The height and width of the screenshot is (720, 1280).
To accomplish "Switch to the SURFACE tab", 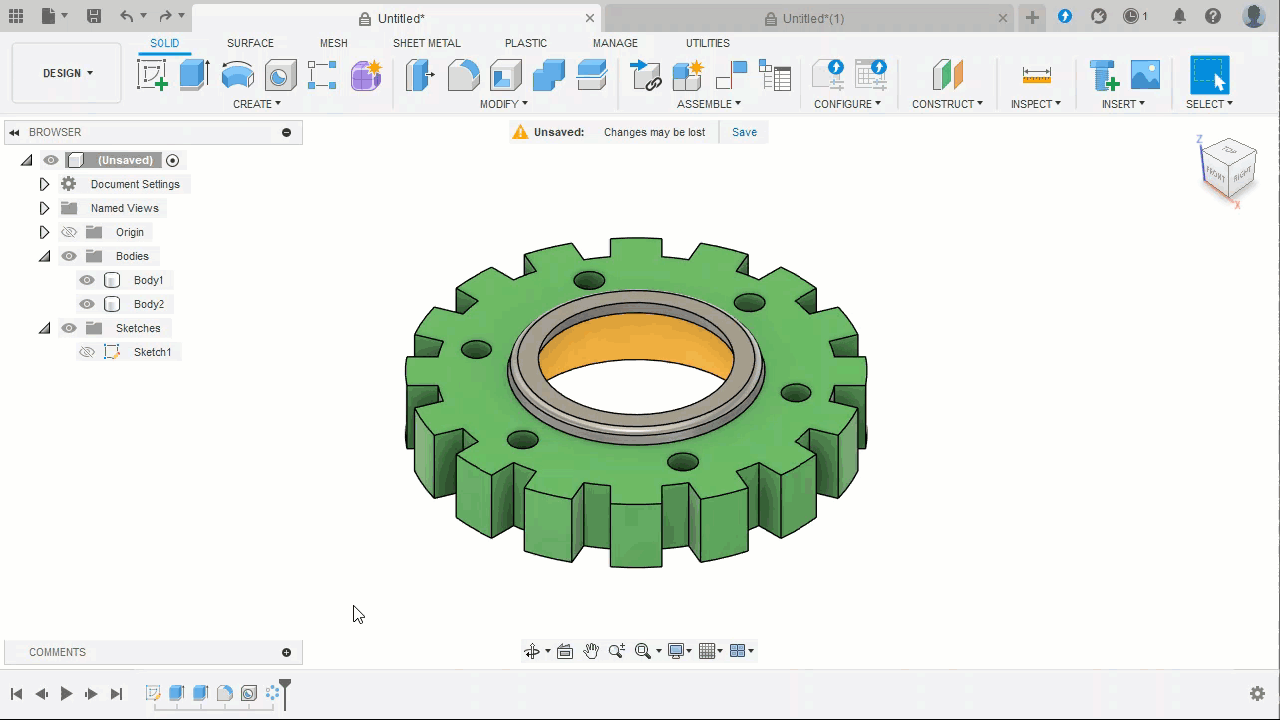I will 250,43.
